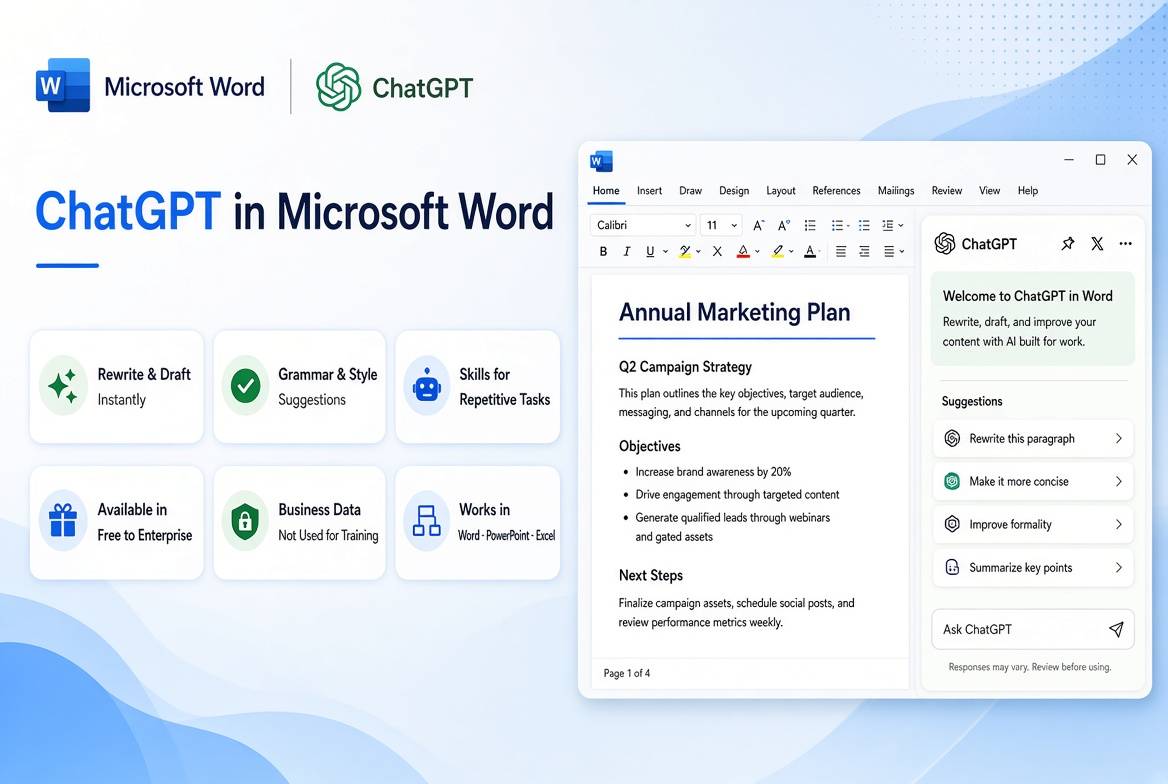
Task: Switch to the Home tab
Action: (606, 191)
